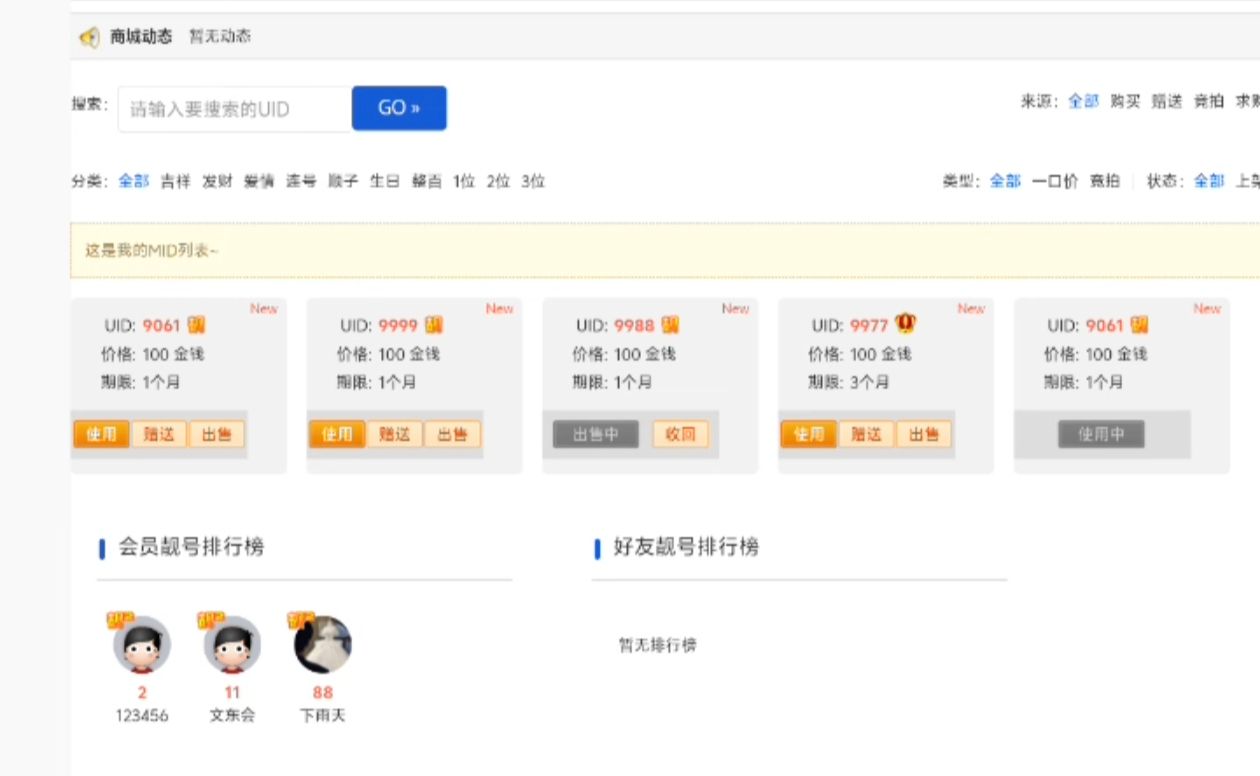Open the avatar of user 123456
The height and width of the screenshot is (776, 1260).
[x=142, y=645]
